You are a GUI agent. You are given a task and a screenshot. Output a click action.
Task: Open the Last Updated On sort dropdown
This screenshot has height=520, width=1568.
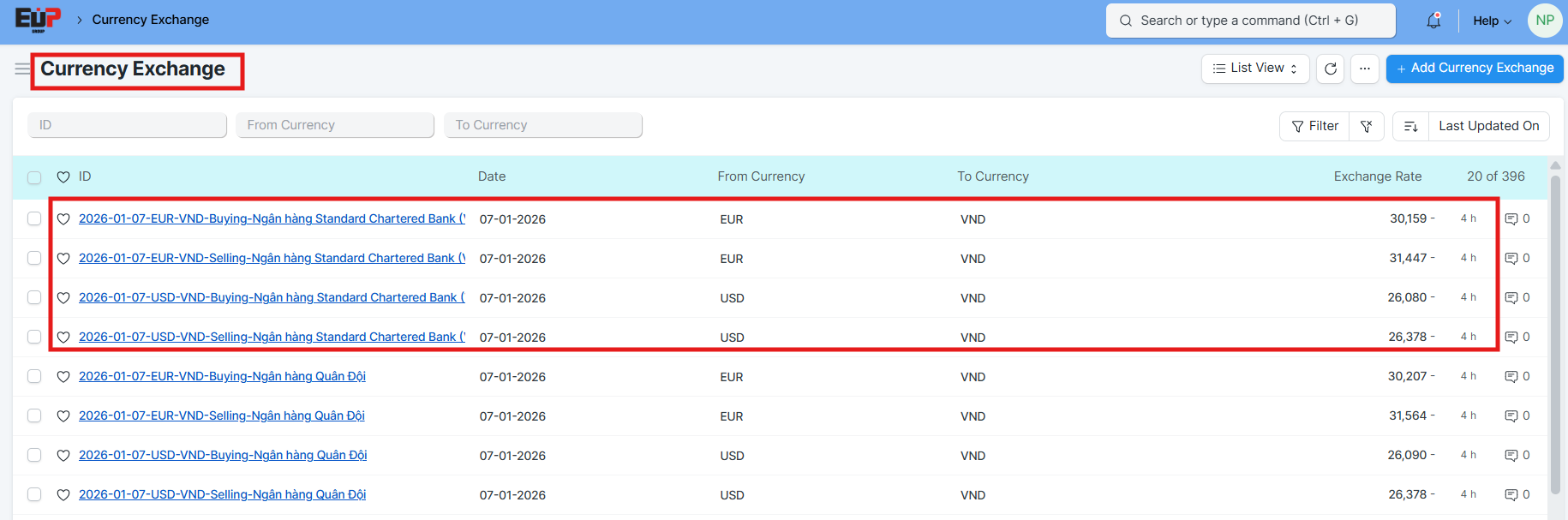[1488, 126]
